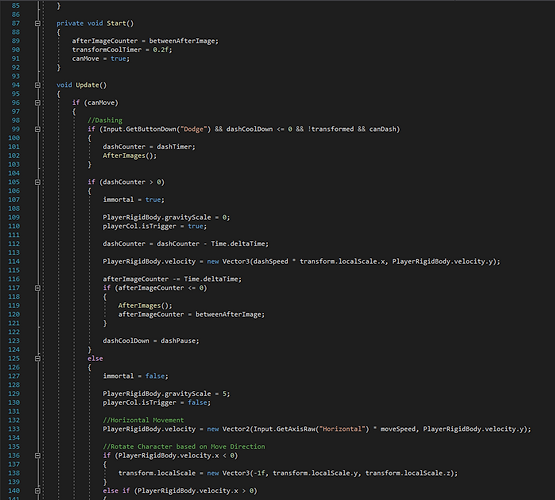Click the "private" keyword on line 87
This screenshot has width=555, height=500.
[x=70, y=23]
